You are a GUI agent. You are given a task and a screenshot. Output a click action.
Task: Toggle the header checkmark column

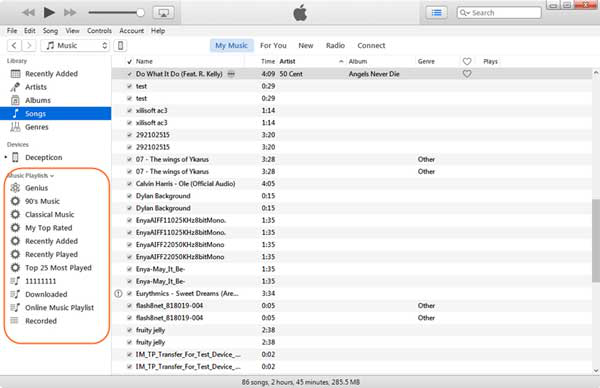pyautogui.click(x=130, y=61)
